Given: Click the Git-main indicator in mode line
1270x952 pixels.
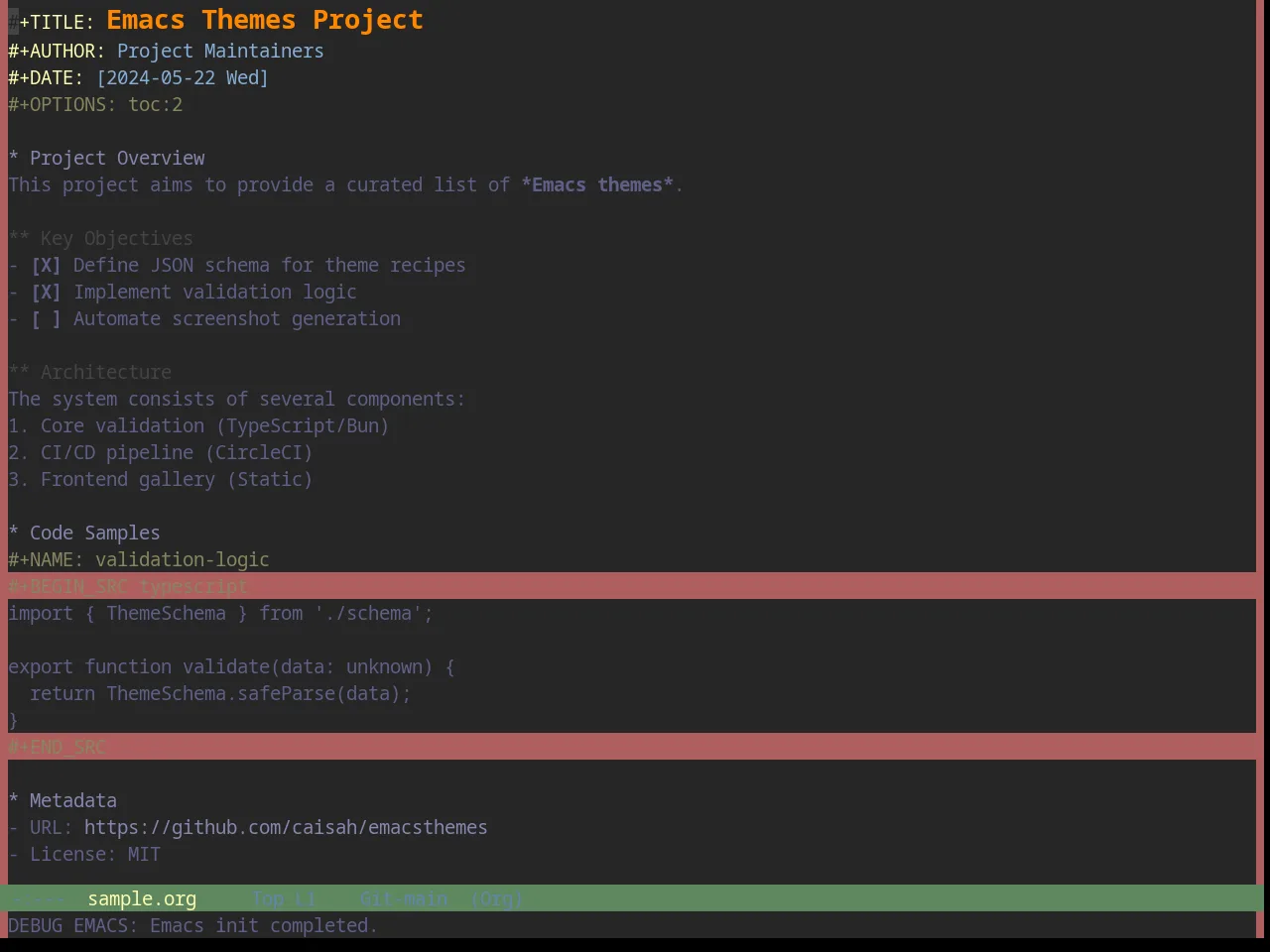Looking at the screenshot, I should [404, 898].
